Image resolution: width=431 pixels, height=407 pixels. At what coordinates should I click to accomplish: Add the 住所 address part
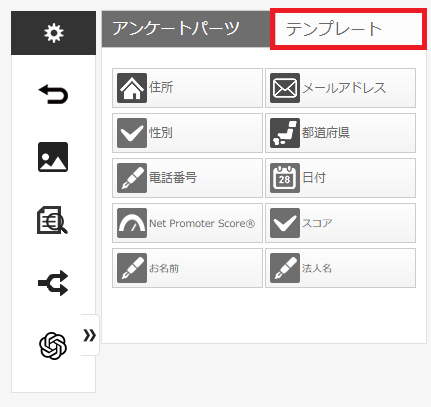click(x=187, y=88)
